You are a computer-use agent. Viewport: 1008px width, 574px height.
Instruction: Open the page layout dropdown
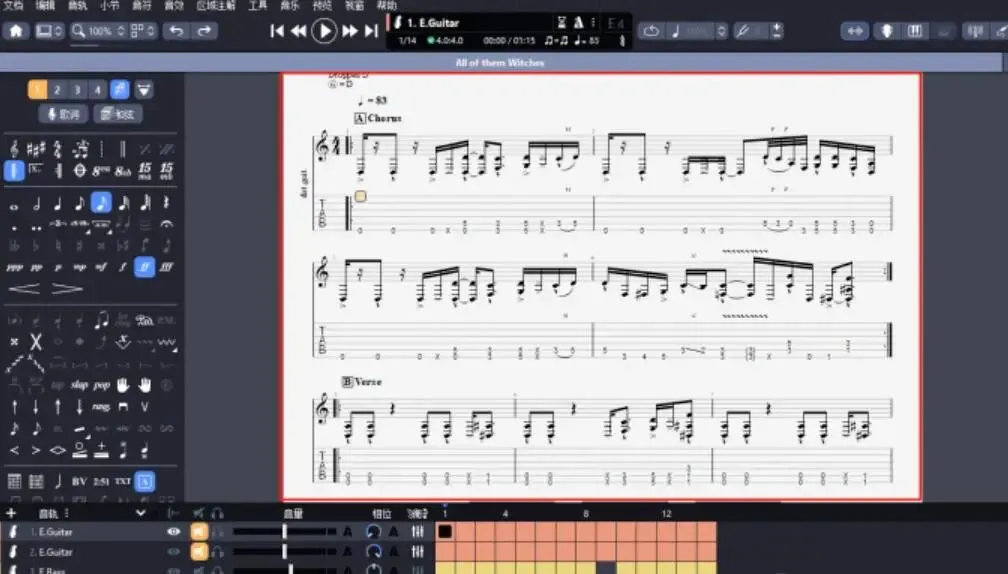tap(142, 31)
